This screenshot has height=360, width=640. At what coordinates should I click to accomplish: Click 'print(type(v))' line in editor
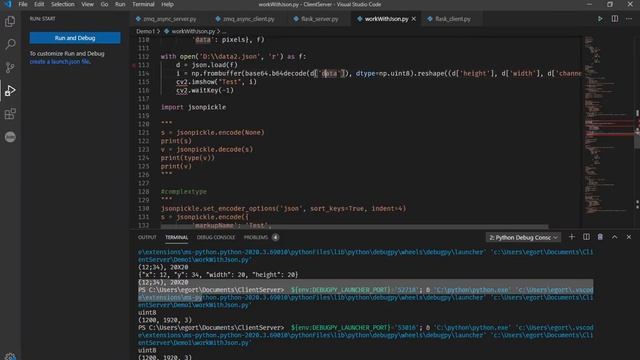click(x=187, y=158)
